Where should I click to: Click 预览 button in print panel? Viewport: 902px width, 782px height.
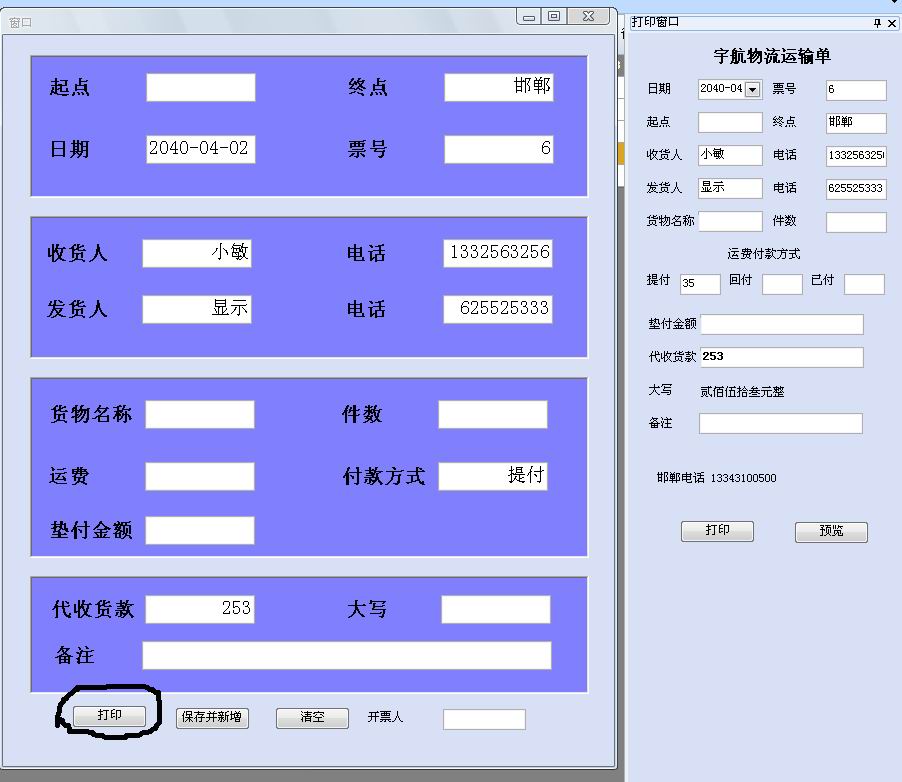click(x=831, y=531)
